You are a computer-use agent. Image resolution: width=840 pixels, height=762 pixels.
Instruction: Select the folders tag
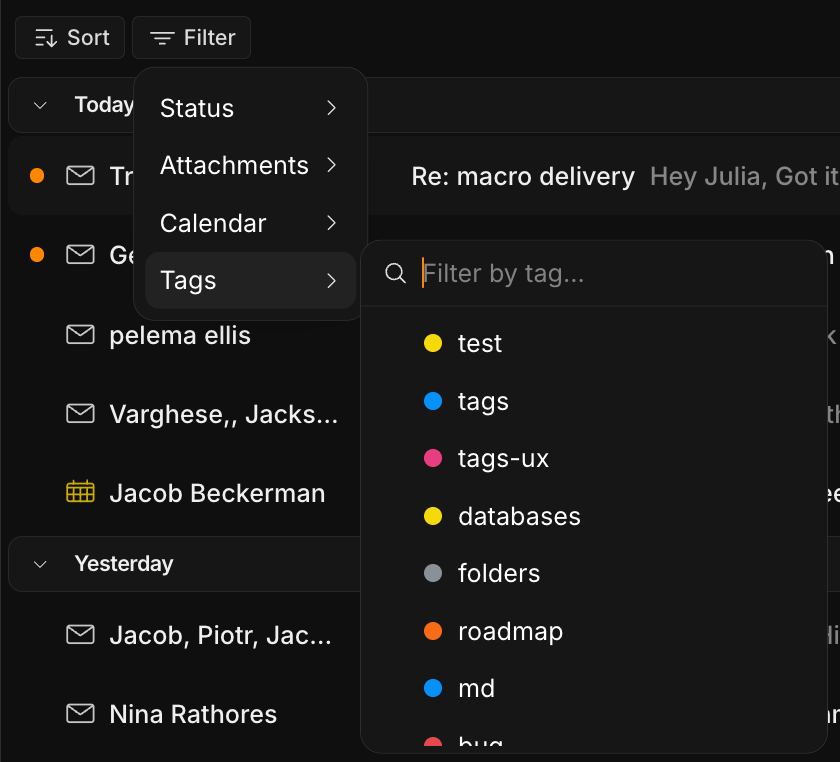[594, 573]
